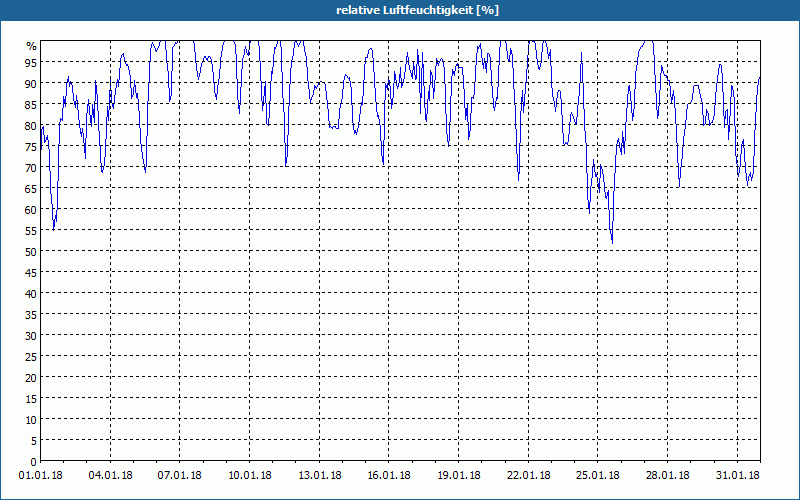
Task: Click the y-axis value 95
Action: [x=31, y=63]
